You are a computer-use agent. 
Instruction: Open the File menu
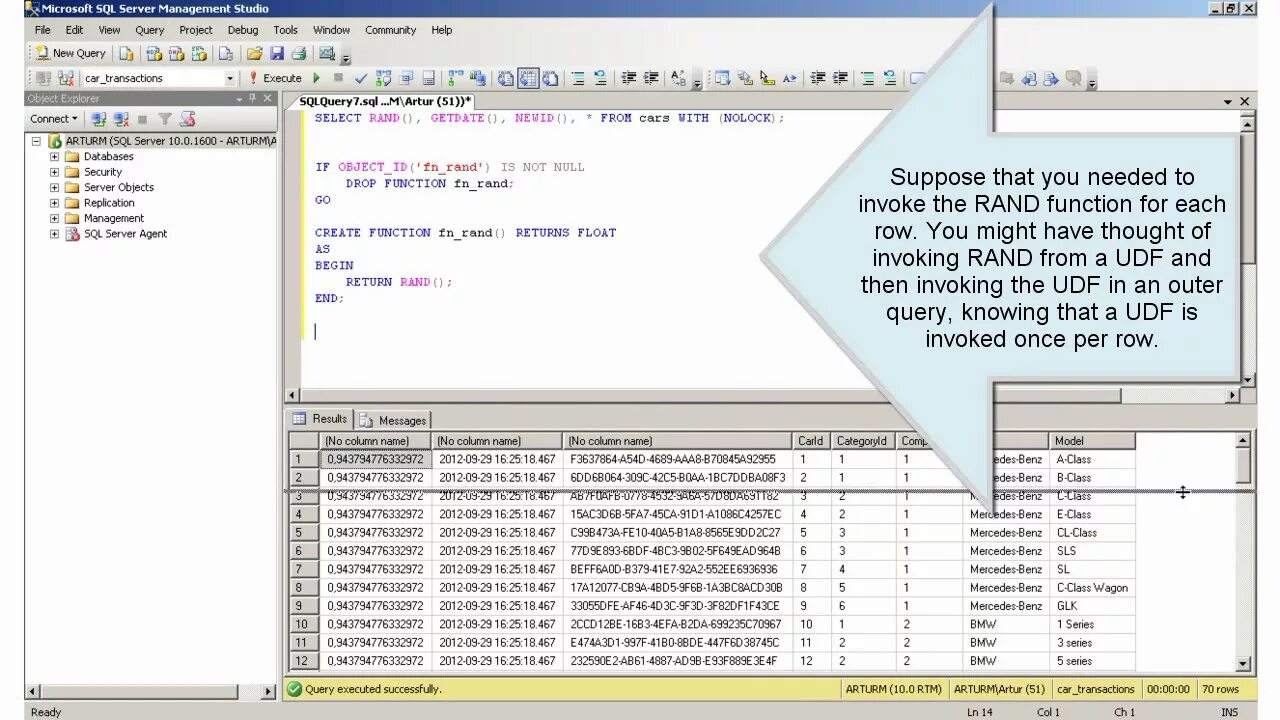[x=42, y=30]
